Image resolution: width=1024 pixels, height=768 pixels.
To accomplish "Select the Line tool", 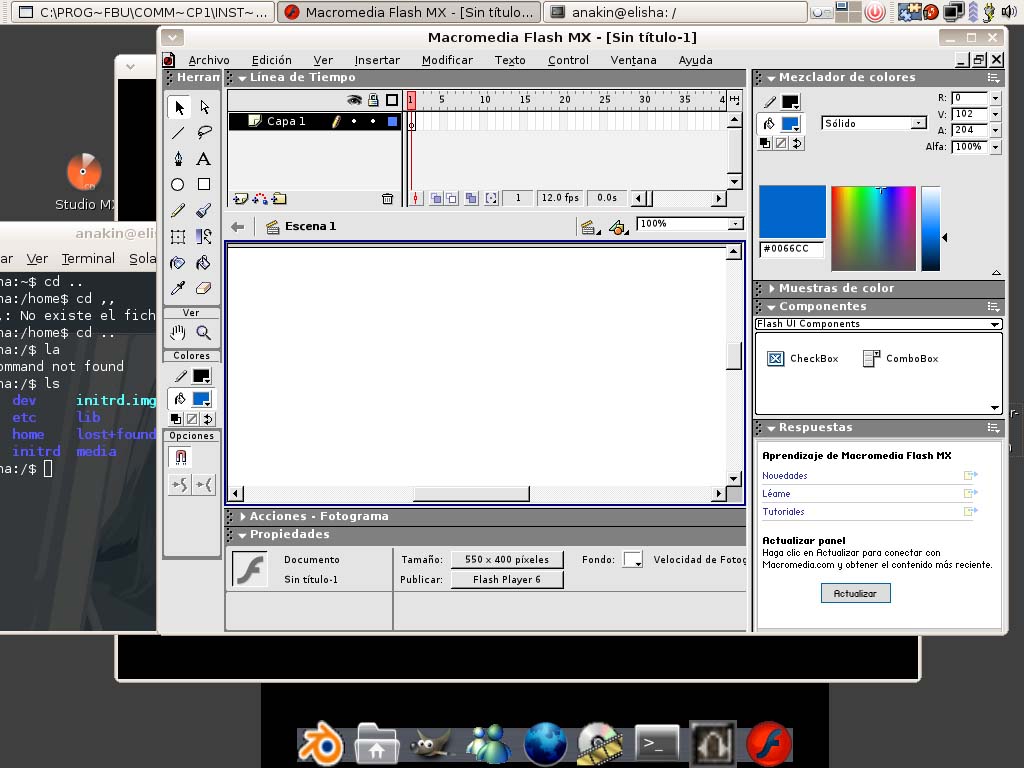I will pyautogui.click(x=178, y=133).
